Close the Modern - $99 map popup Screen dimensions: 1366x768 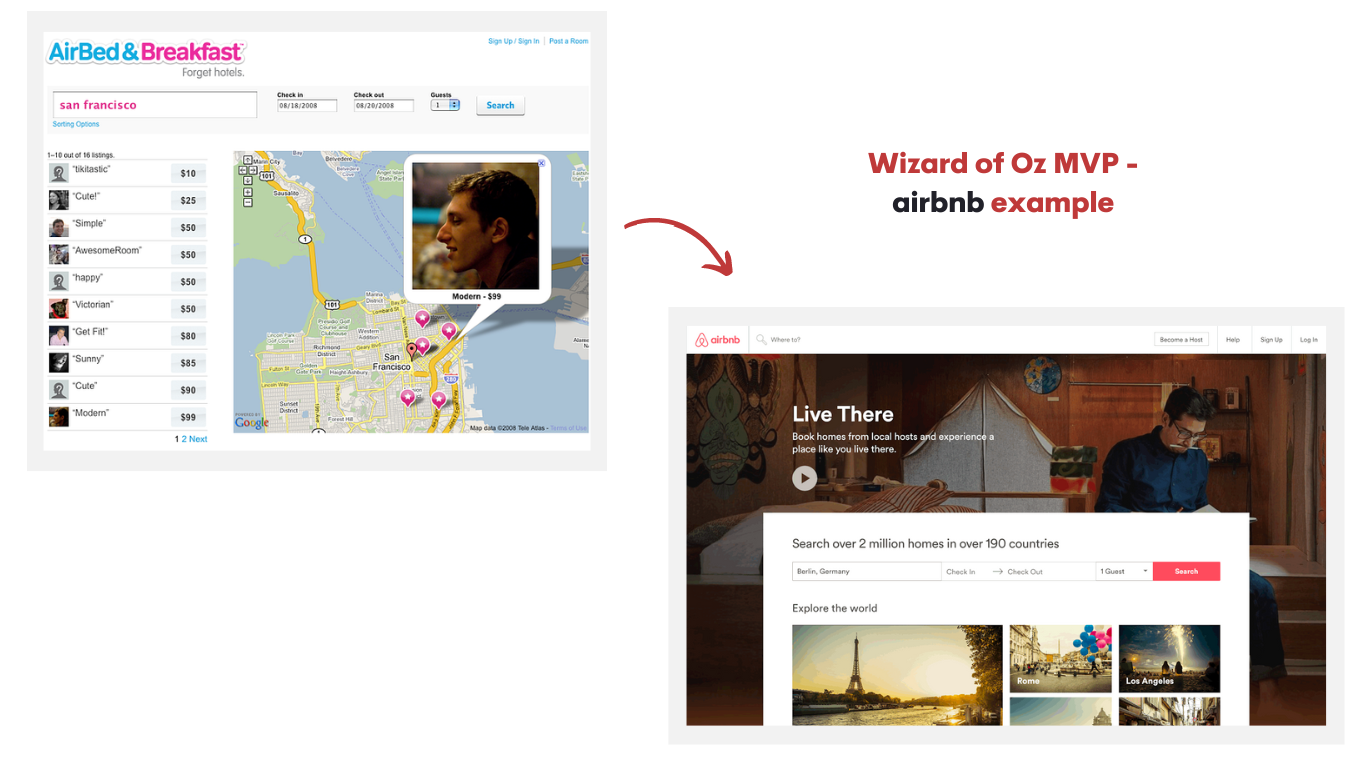[x=542, y=162]
